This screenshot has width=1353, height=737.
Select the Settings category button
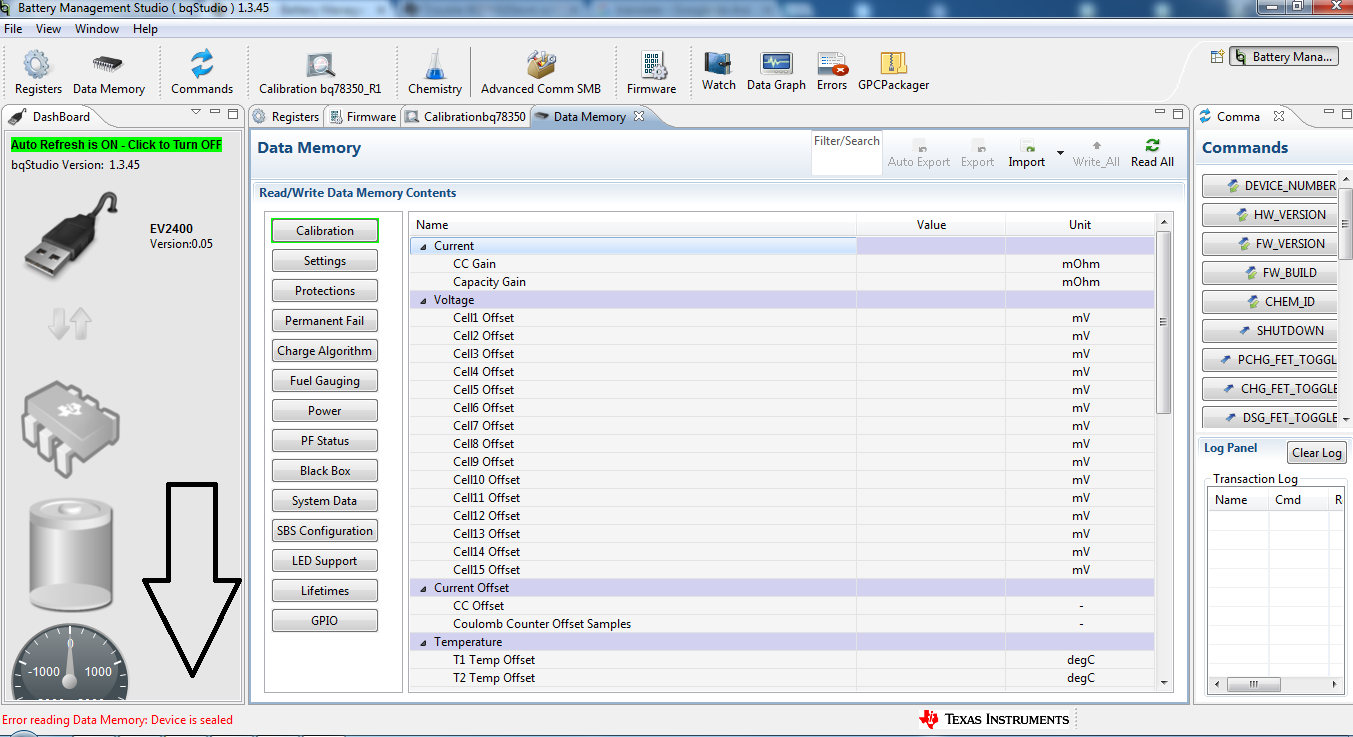click(325, 261)
